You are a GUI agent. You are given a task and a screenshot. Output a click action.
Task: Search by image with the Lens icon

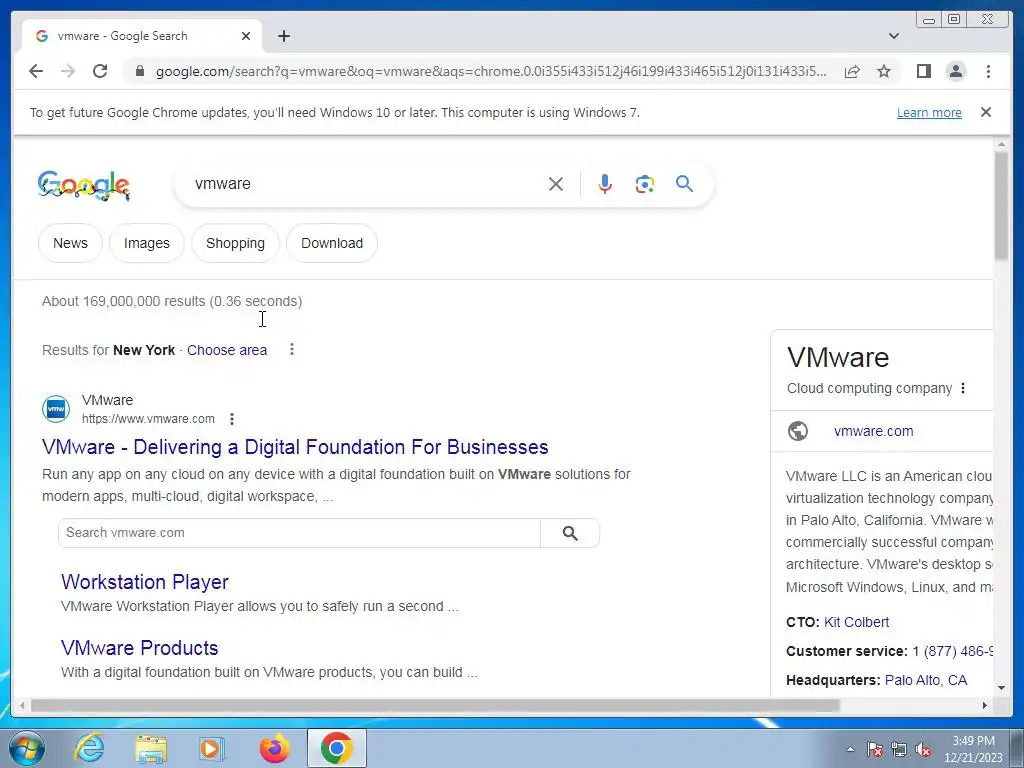tap(645, 184)
